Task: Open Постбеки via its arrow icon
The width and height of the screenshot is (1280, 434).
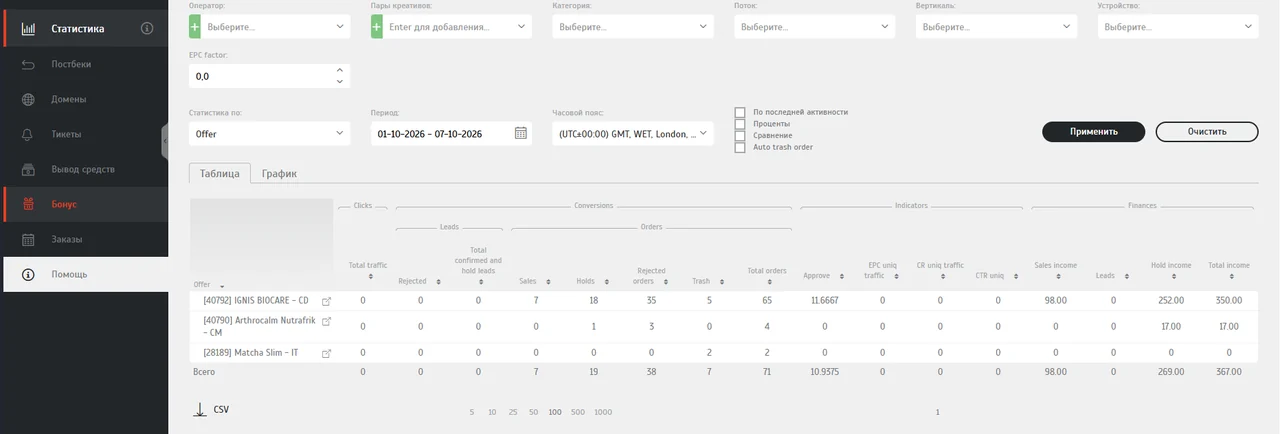Action: (x=29, y=64)
